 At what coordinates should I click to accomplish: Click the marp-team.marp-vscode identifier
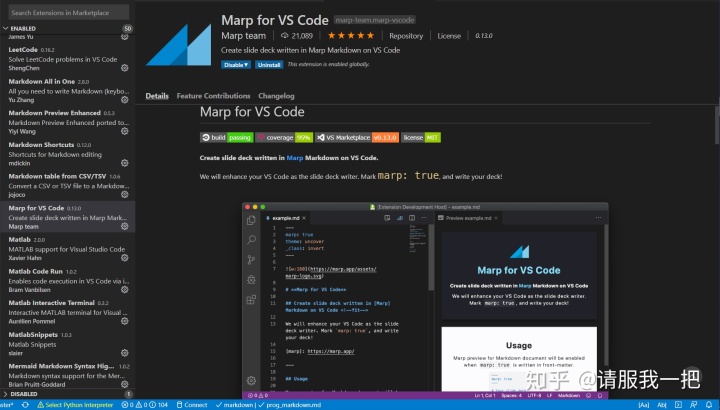(x=375, y=20)
